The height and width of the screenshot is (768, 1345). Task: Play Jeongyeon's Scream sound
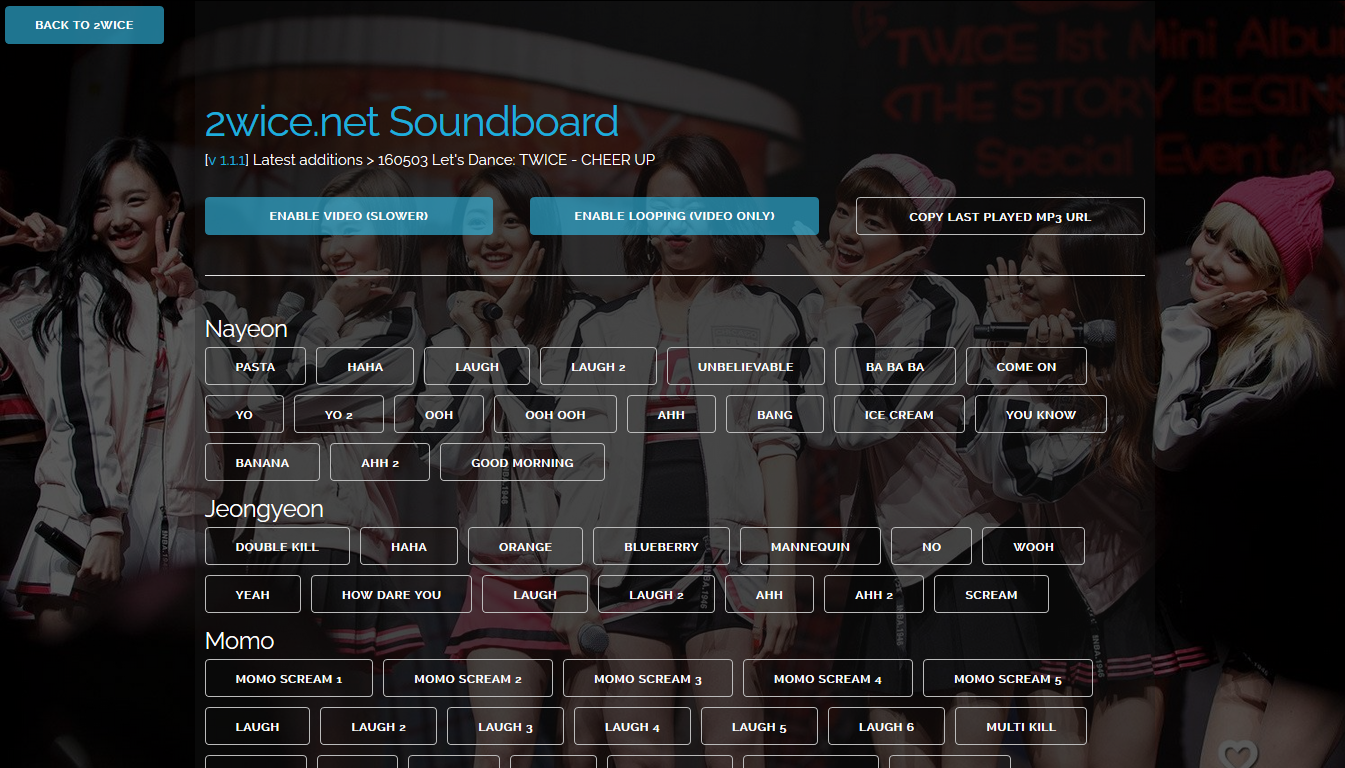click(991, 594)
